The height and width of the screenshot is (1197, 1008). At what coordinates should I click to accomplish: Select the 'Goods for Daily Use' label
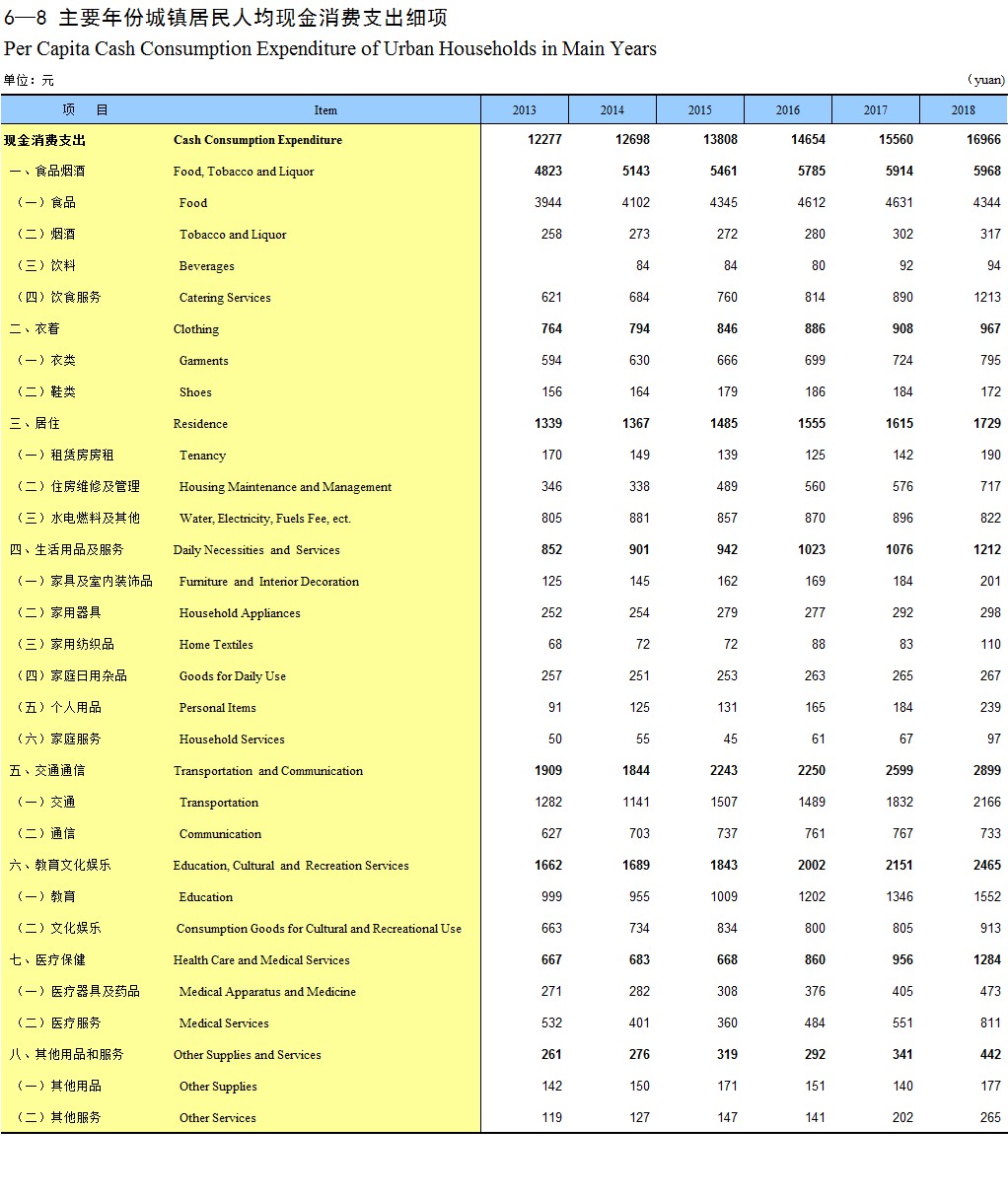233,676
